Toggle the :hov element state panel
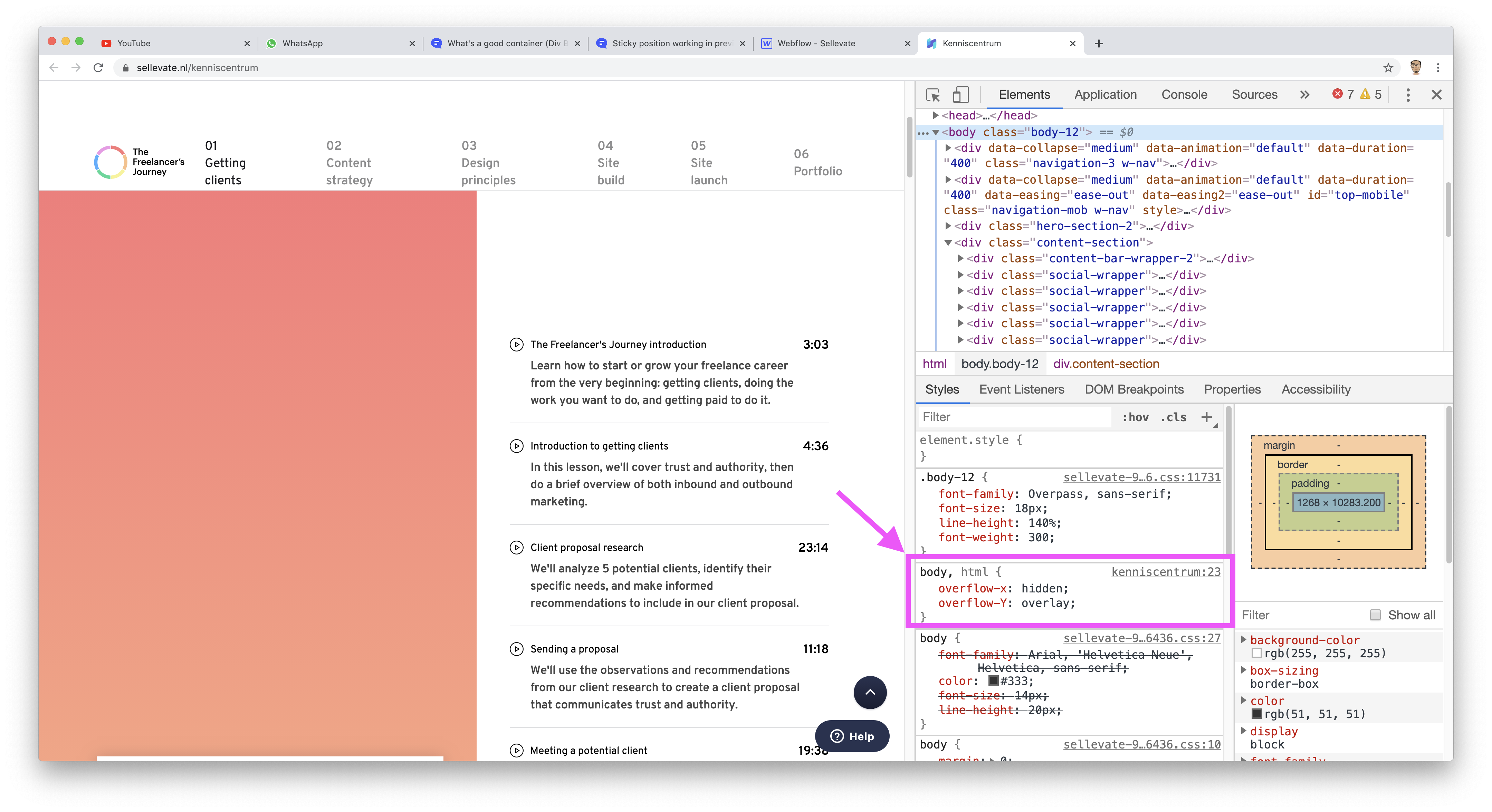 click(x=1135, y=417)
